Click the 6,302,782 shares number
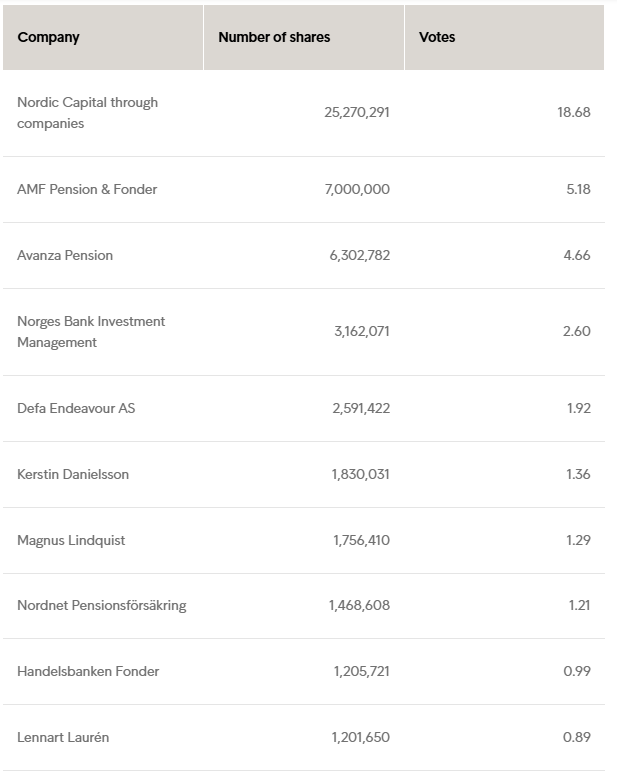Image resolution: width=617 pixels, height=779 pixels. point(359,255)
